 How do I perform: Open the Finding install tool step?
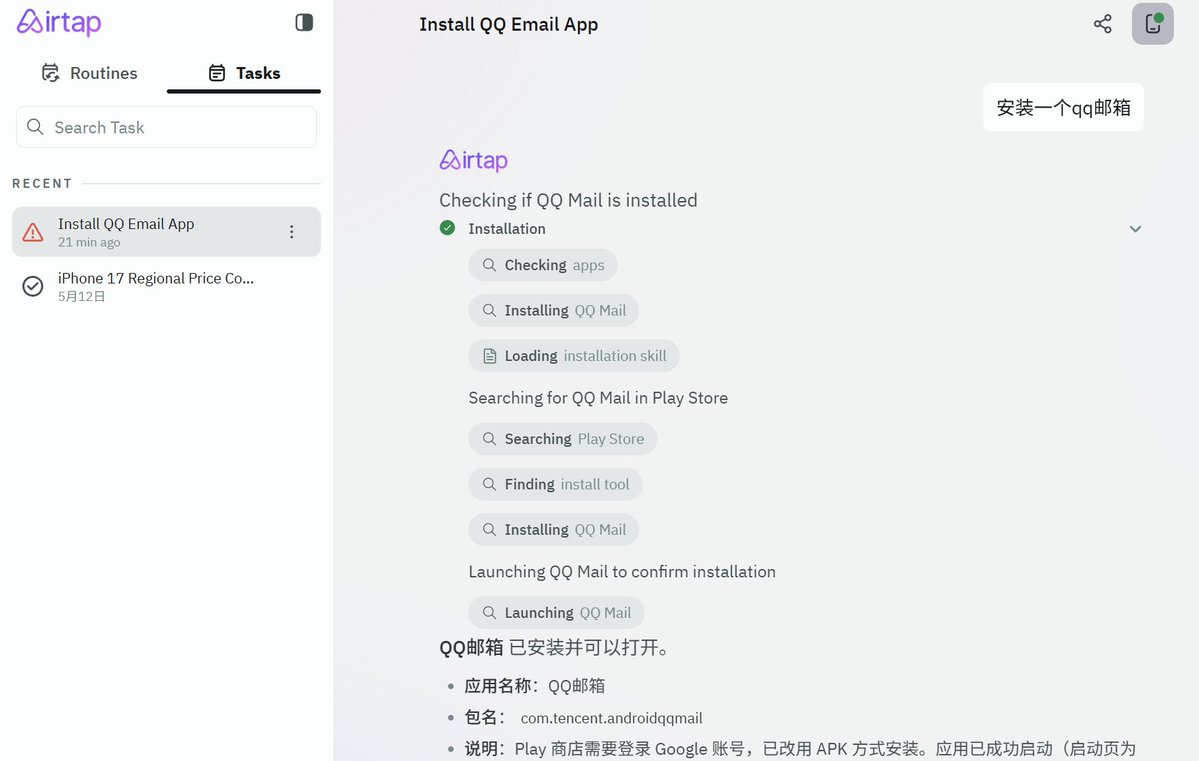(555, 484)
